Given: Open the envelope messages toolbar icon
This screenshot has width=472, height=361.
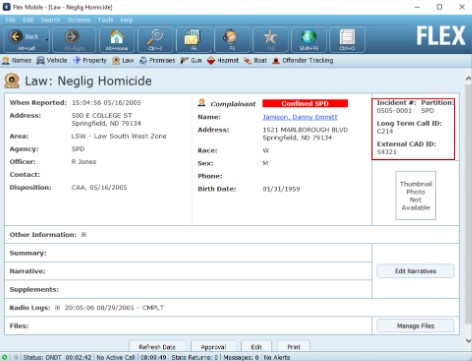Looking at the screenshot, I should pyautogui.click(x=193, y=39).
